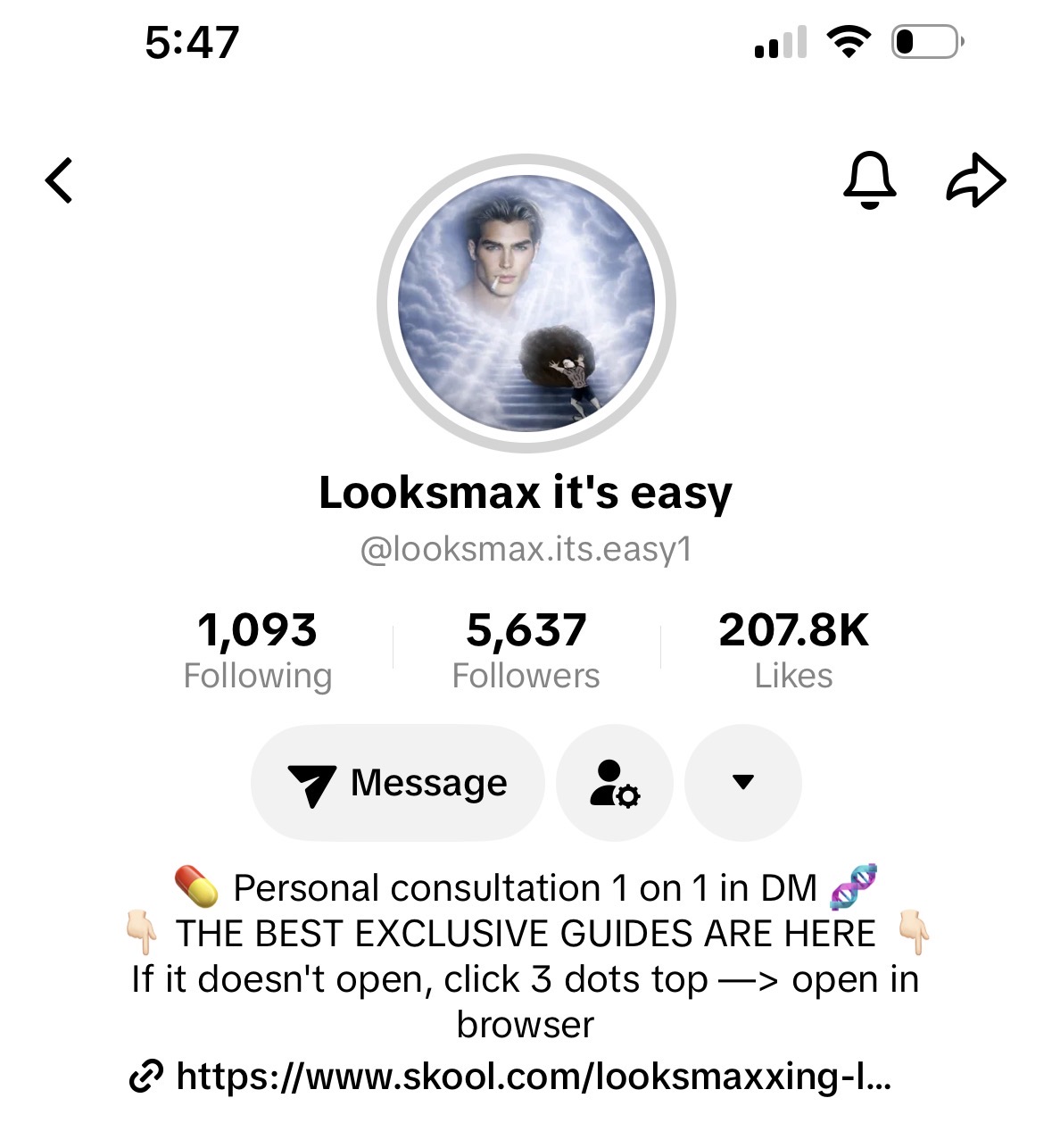1052x1148 pixels.
Task: Tap the Wi-Fi status icon
Action: (849, 42)
